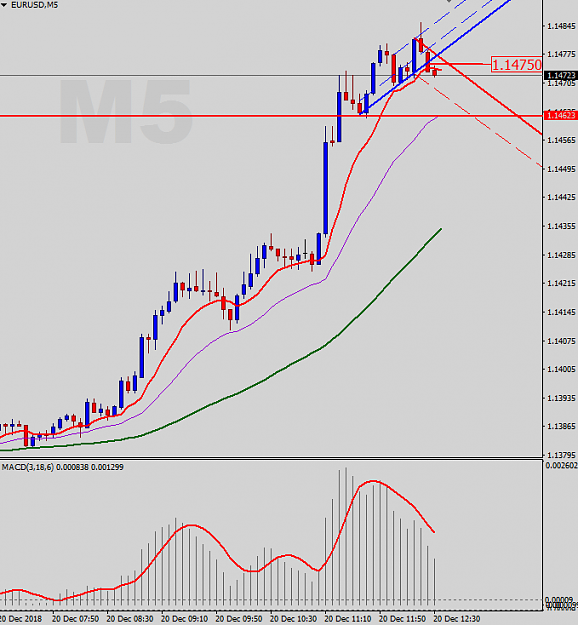Click the 1.14425 price axis value
This screenshot has width=578, height=625.
pos(562,198)
